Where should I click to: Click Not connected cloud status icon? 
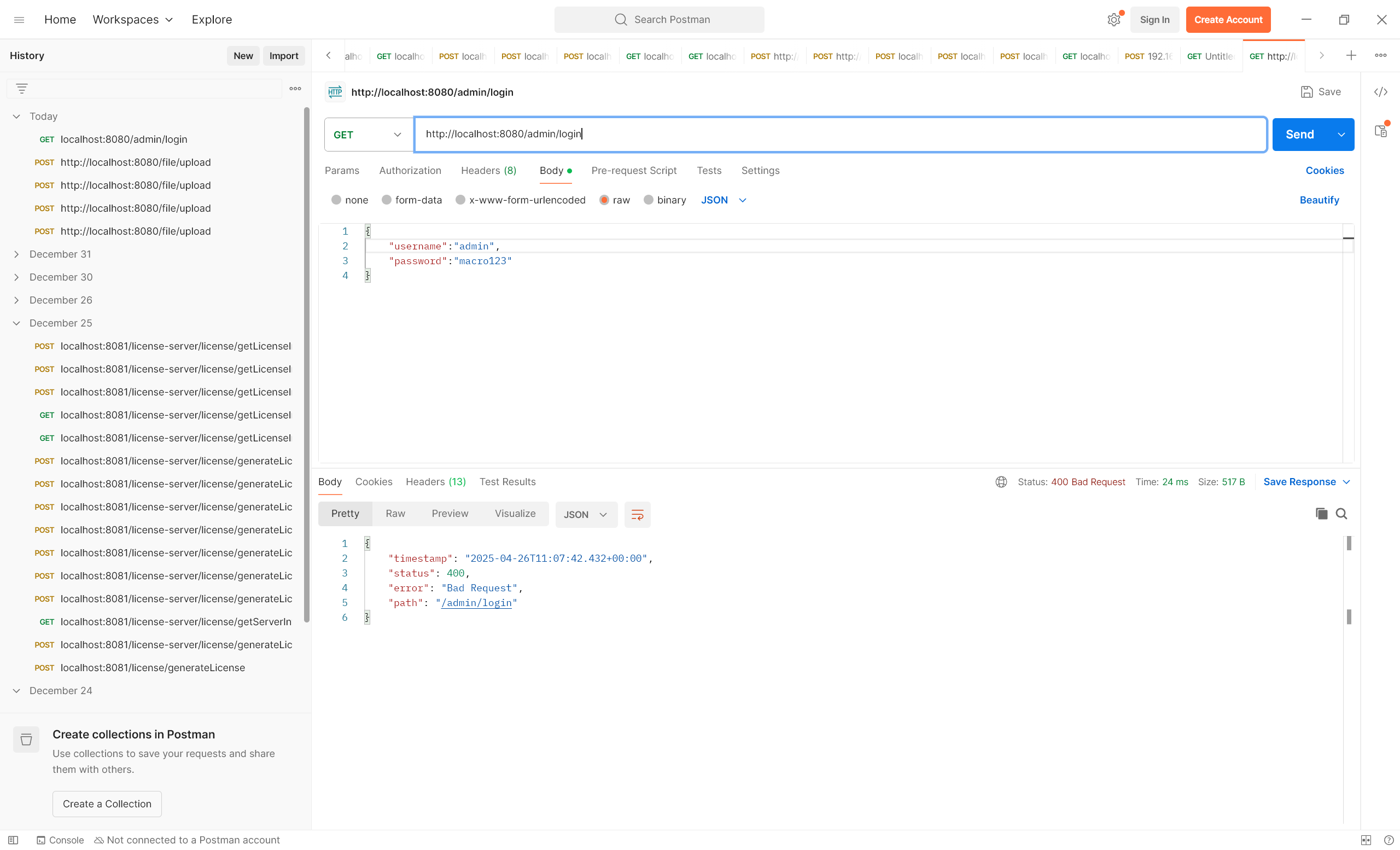[99, 840]
